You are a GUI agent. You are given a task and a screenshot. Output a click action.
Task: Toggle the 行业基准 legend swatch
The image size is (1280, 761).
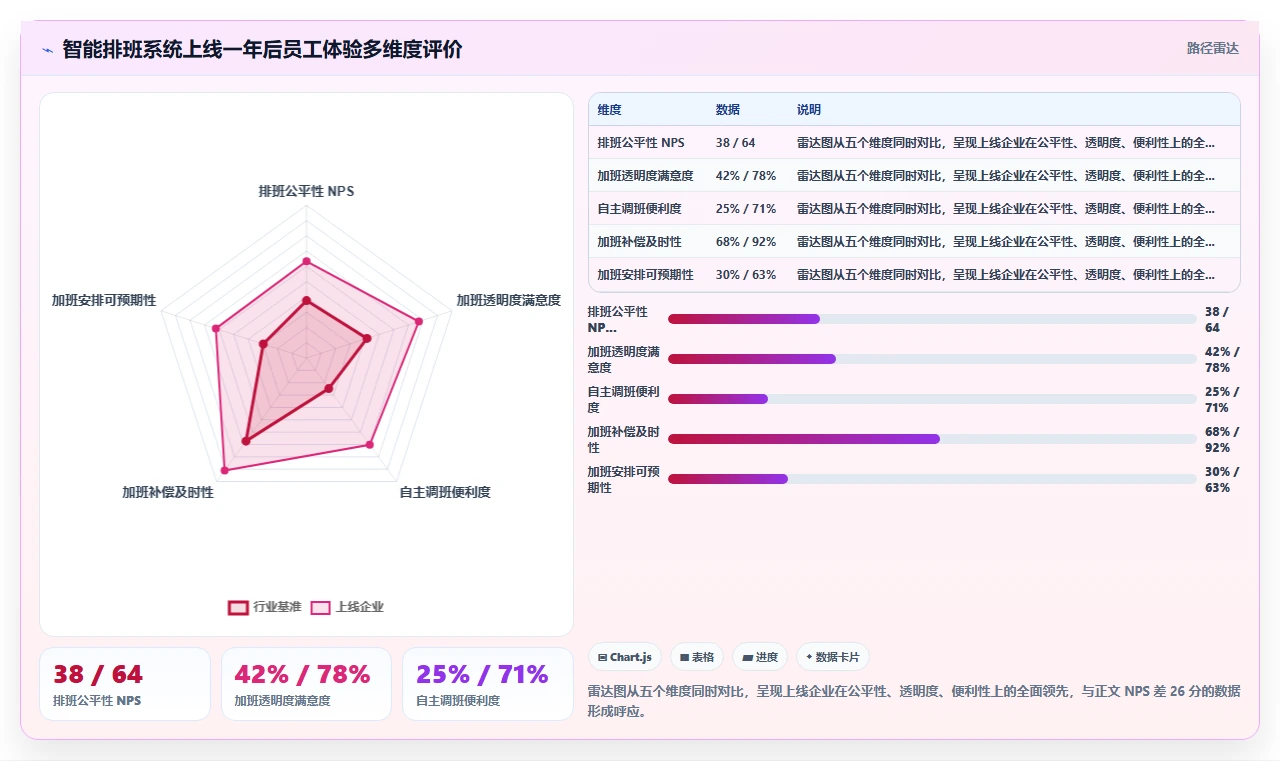click(238, 607)
